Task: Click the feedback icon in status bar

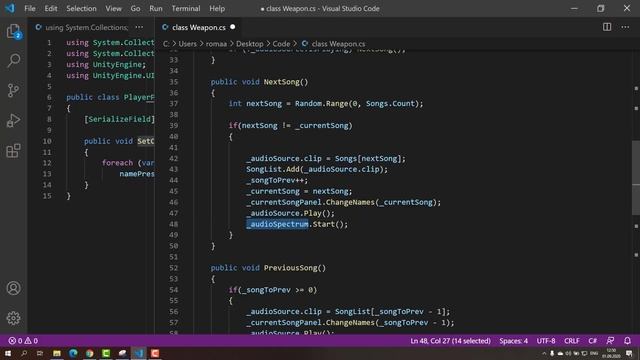Action: coord(611,340)
